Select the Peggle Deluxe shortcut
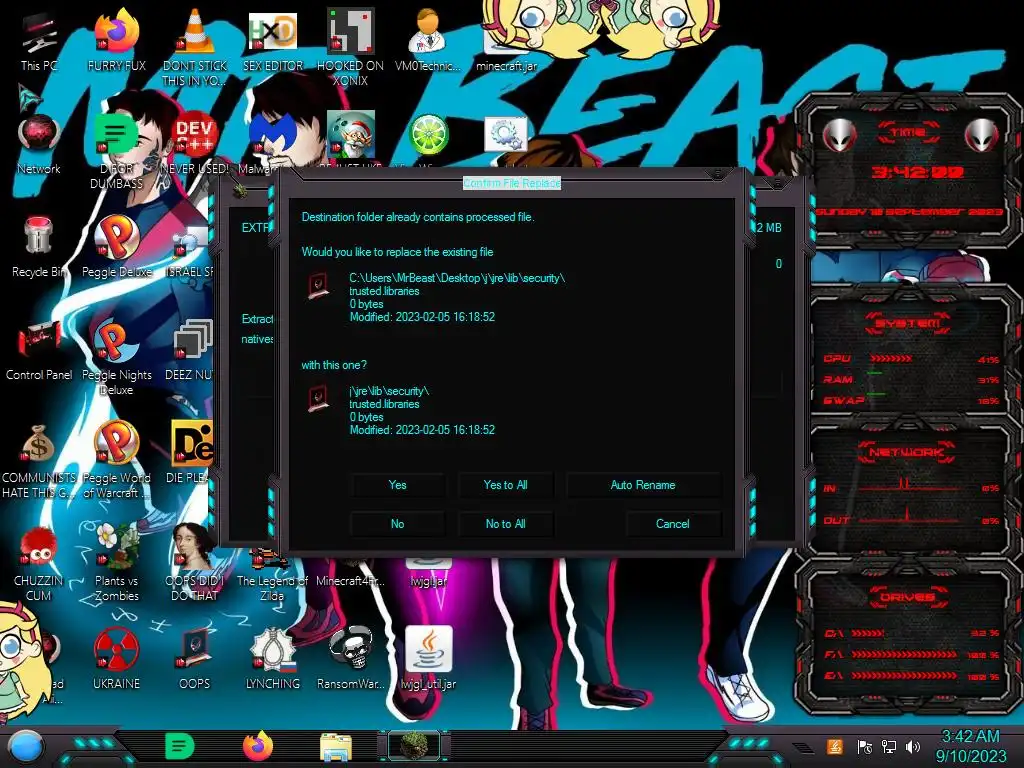This screenshot has height=768, width=1024. pyautogui.click(x=117, y=247)
